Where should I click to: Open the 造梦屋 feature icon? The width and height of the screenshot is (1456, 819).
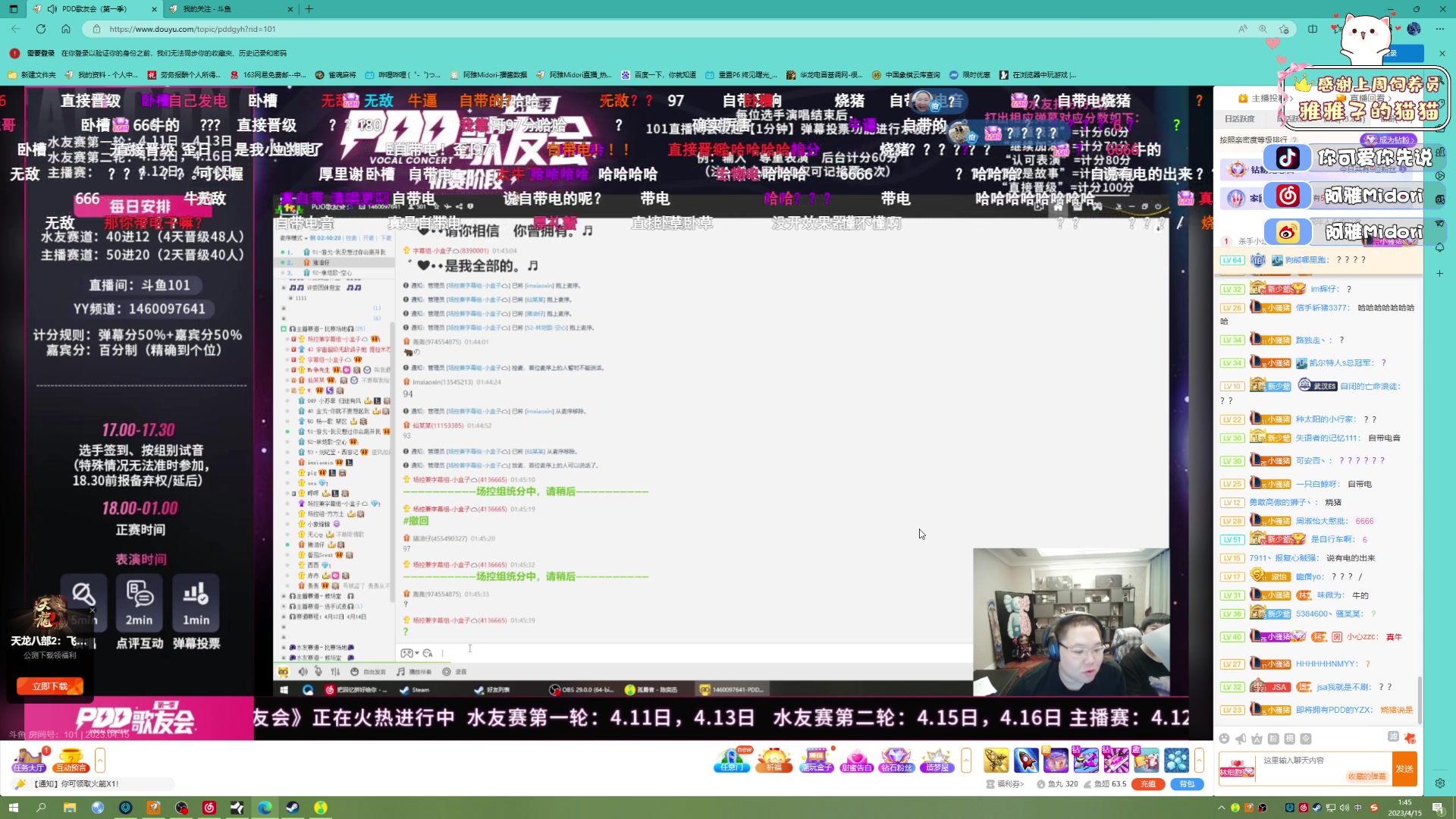937,759
